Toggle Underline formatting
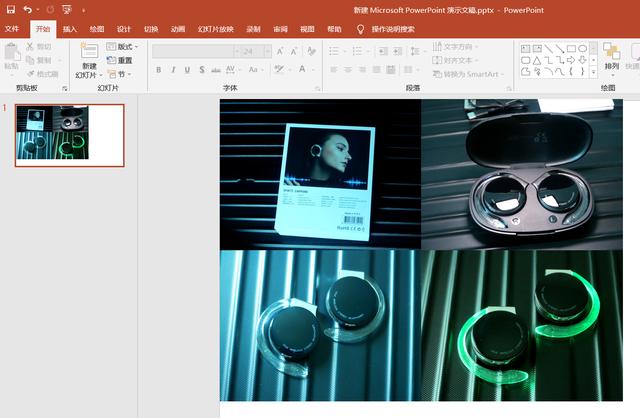The height and width of the screenshot is (418, 640). pos(187,70)
